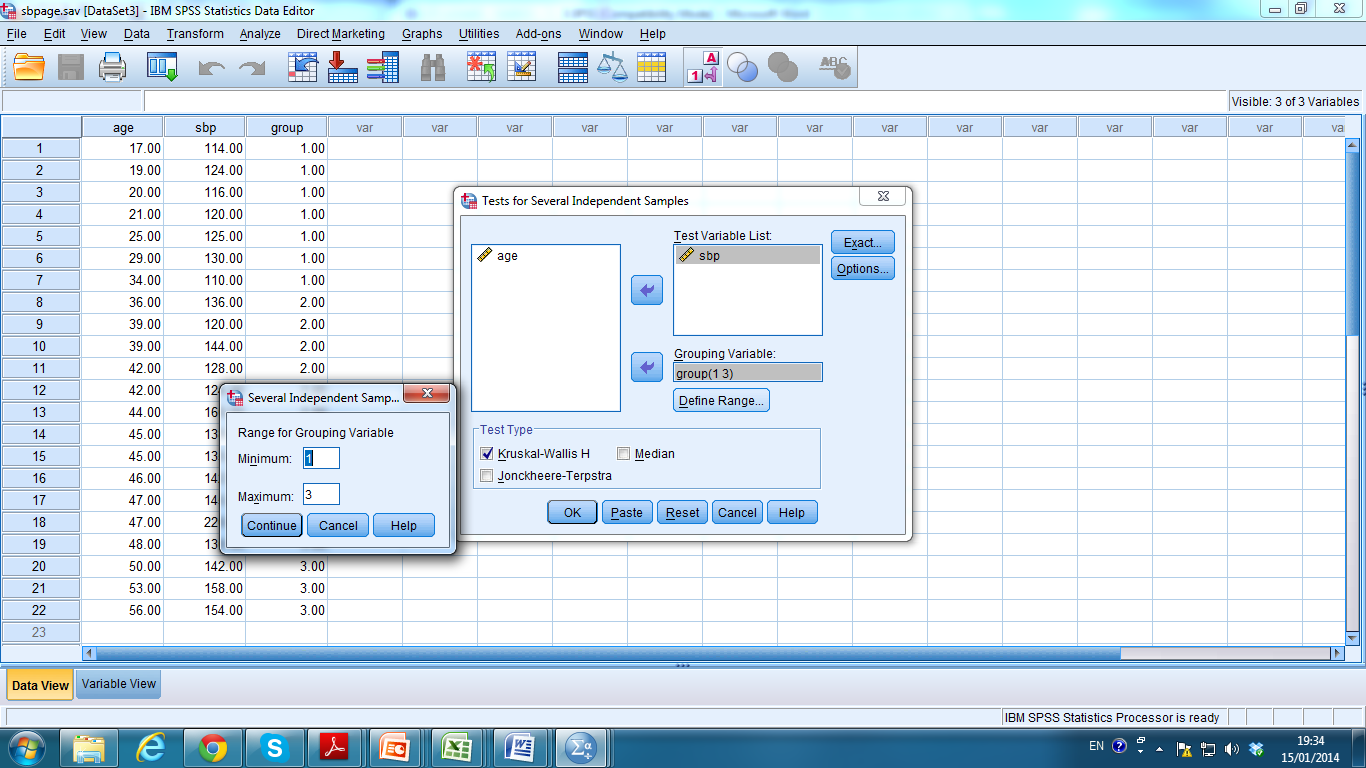Viewport: 1366px width, 768px height.
Task: Click the Options button
Action: coord(862,268)
